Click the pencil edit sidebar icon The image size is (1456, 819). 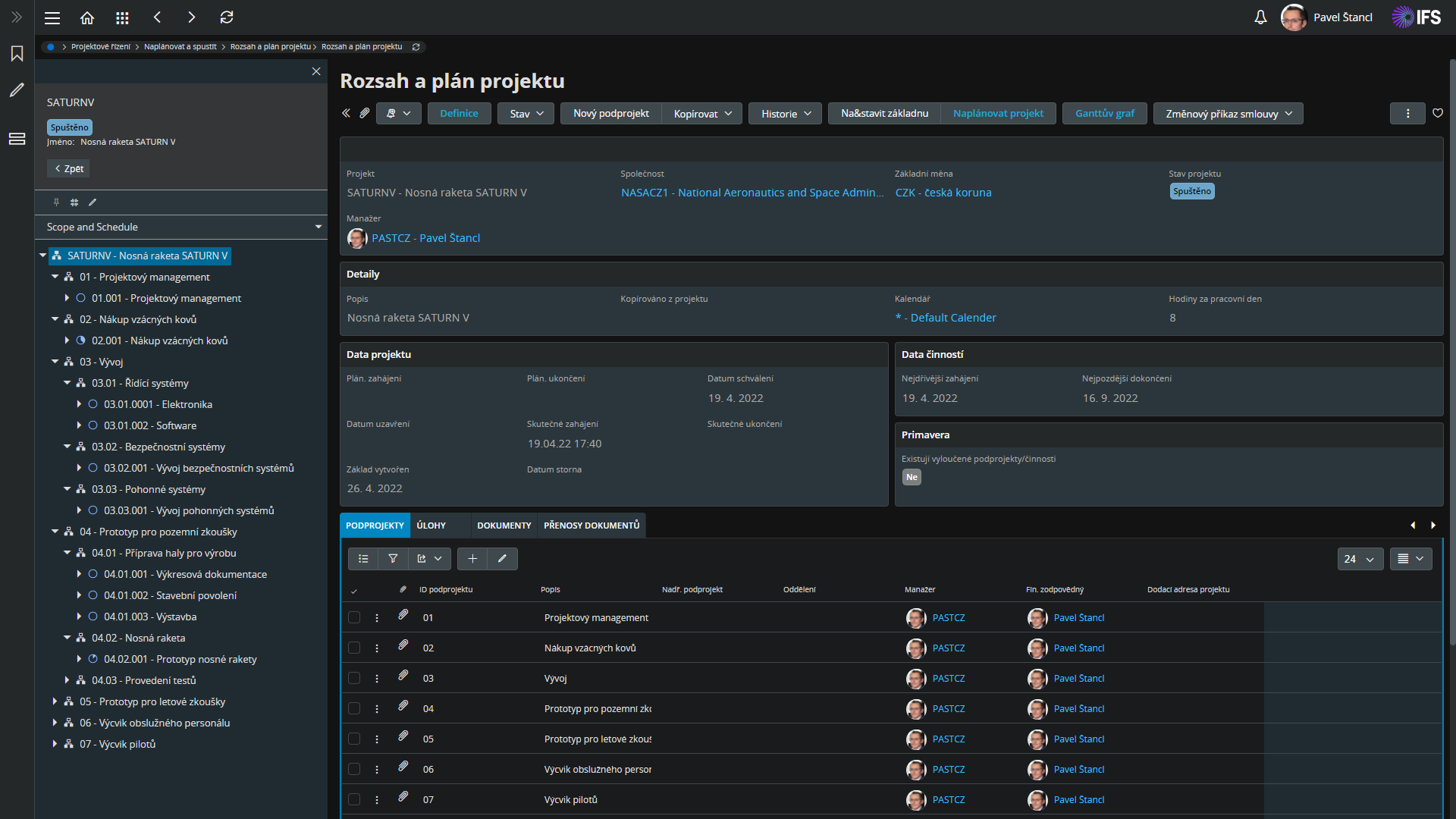click(17, 90)
